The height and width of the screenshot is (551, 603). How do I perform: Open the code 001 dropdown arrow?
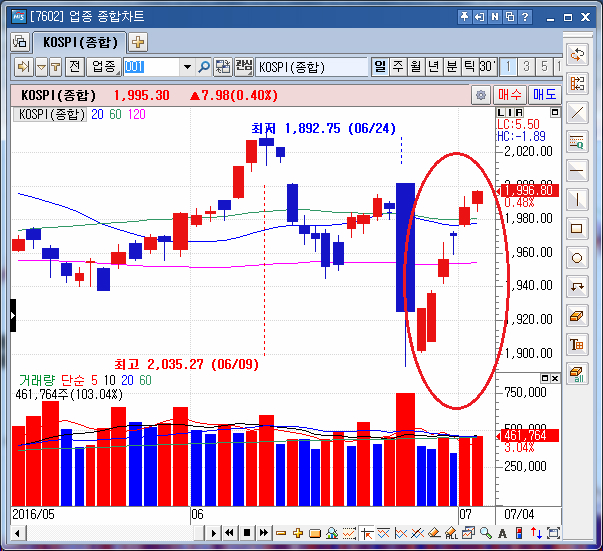pyautogui.click(x=187, y=67)
